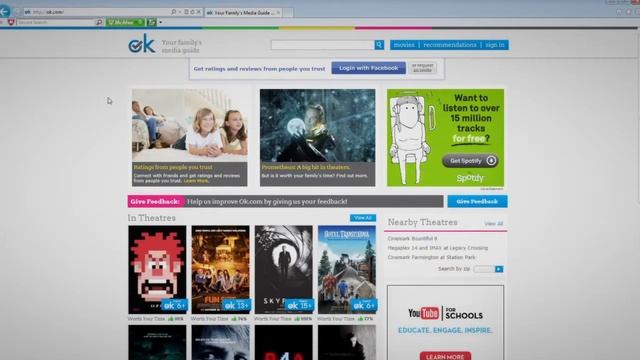Screen dimensions: 640x360
Task: Select the Your Family's Media Guide tab
Action: click(243, 13)
